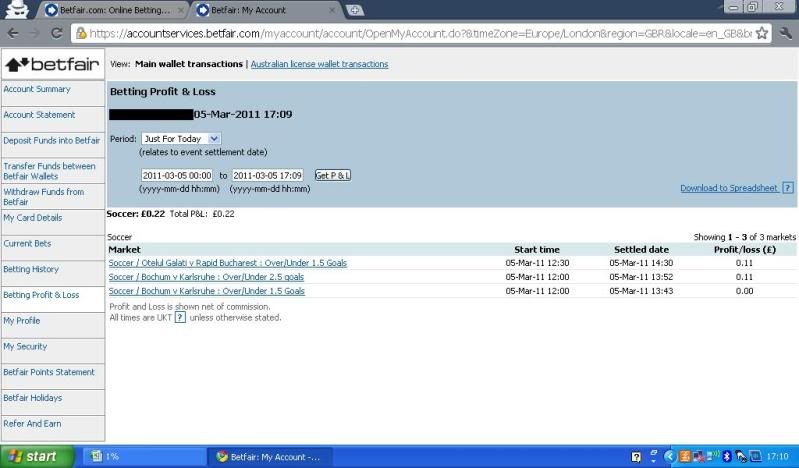Open the Period dropdown
799x468 pixels.
[x=181, y=139]
